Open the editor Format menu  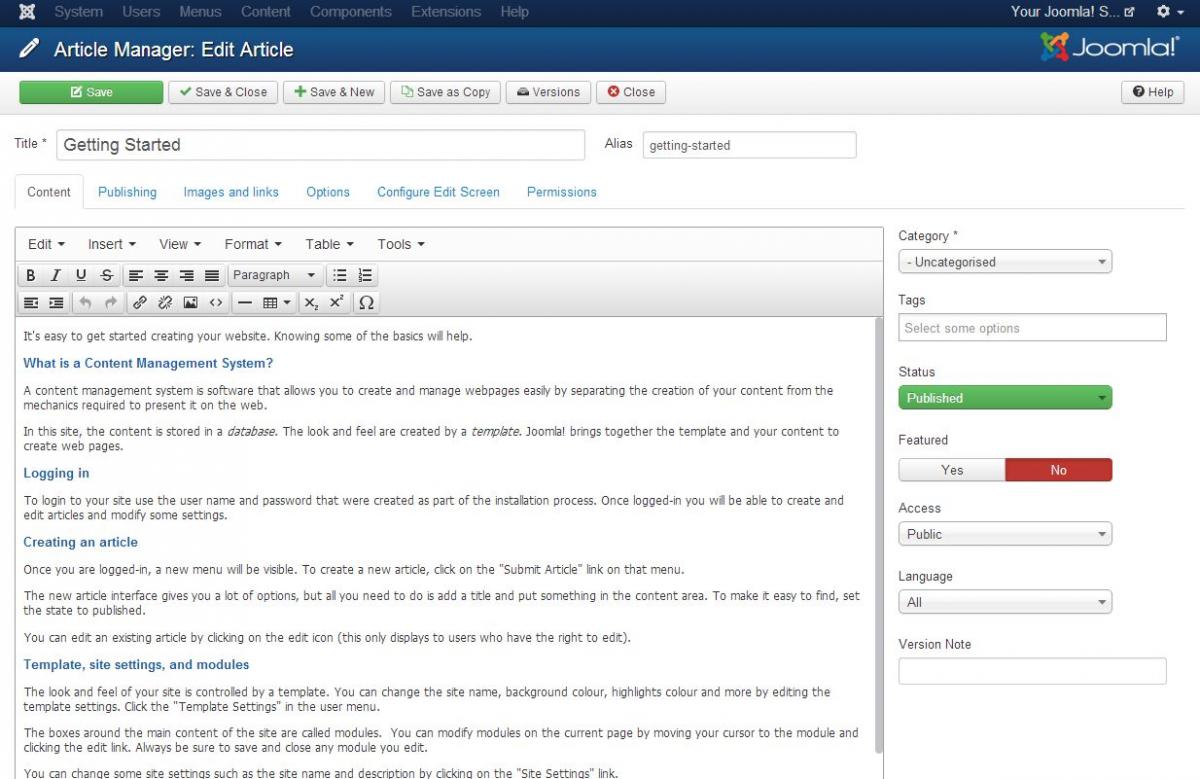(x=253, y=244)
